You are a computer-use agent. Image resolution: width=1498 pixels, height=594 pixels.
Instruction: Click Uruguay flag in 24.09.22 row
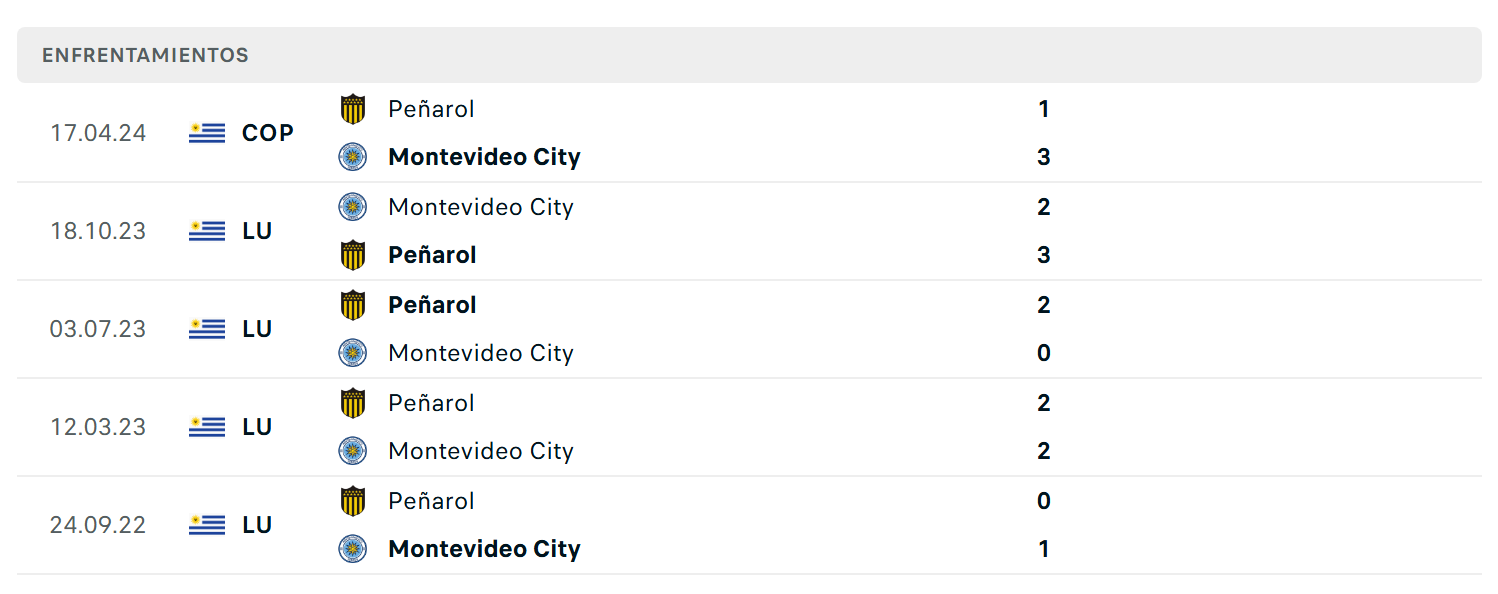click(207, 525)
